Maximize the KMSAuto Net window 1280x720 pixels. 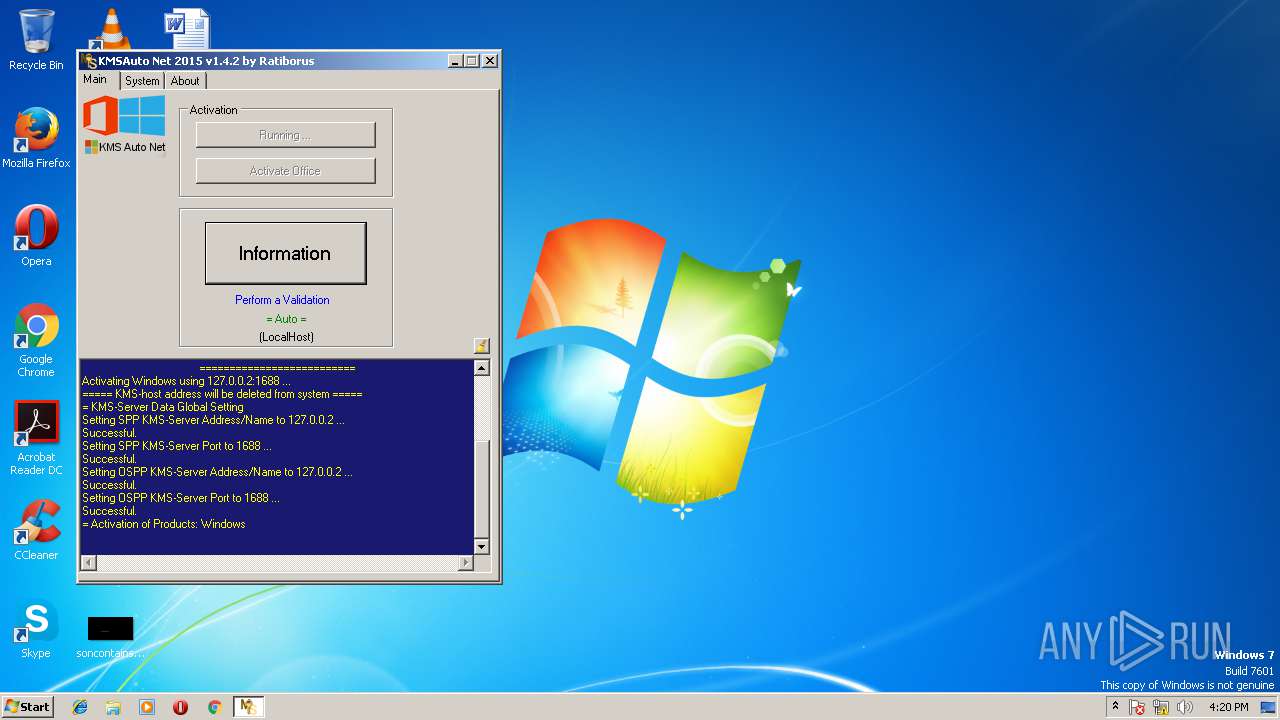click(x=472, y=61)
